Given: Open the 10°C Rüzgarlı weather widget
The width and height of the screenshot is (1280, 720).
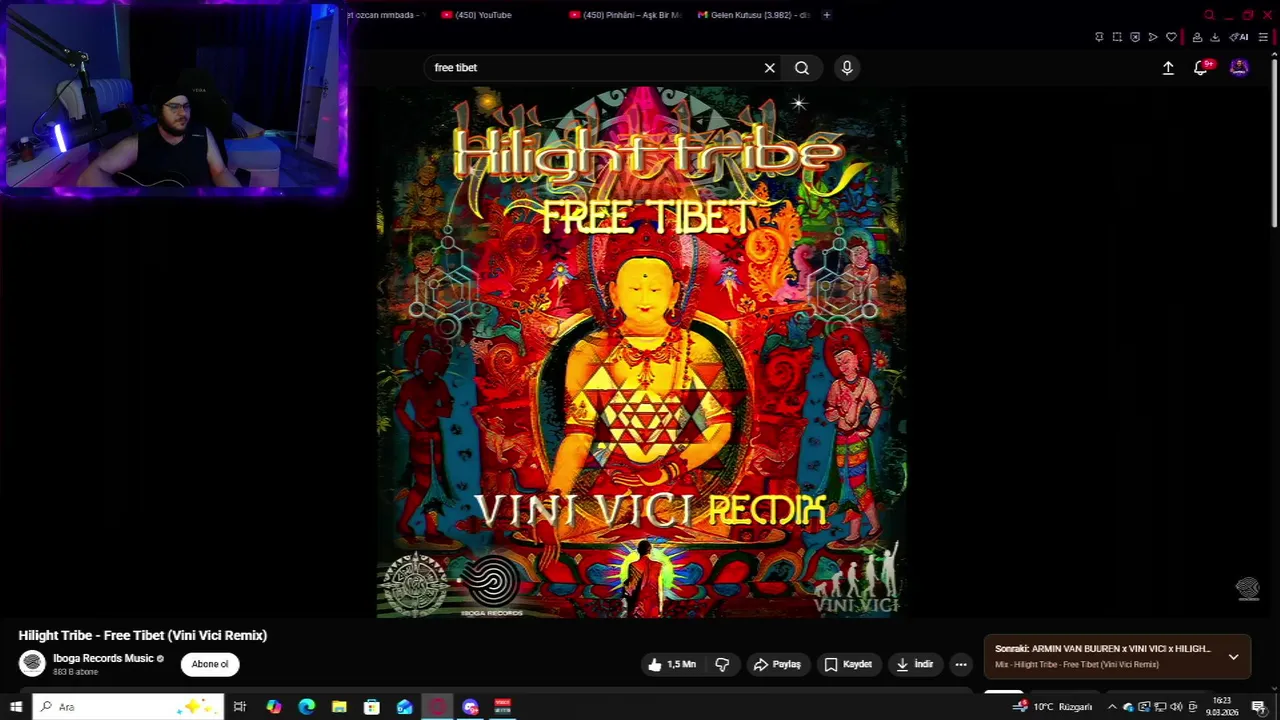Looking at the screenshot, I should [x=1052, y=707].
